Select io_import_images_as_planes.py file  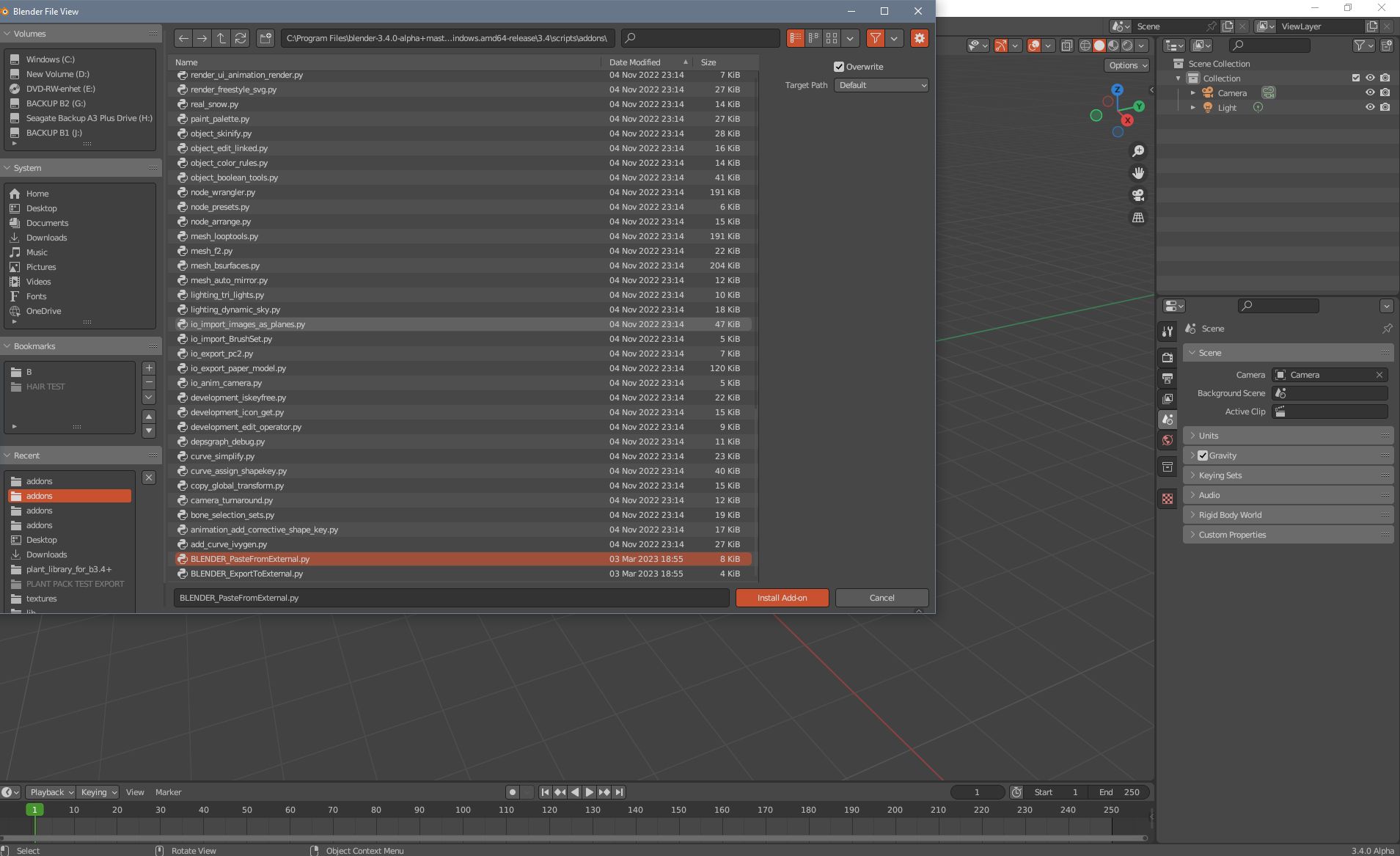[x=463, y=324]
